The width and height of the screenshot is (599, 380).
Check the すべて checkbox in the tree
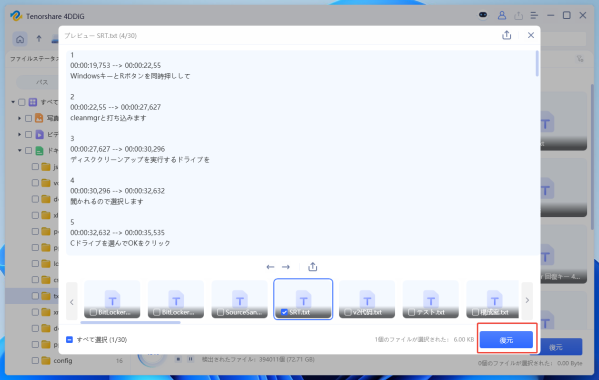(x=22, y=102)
